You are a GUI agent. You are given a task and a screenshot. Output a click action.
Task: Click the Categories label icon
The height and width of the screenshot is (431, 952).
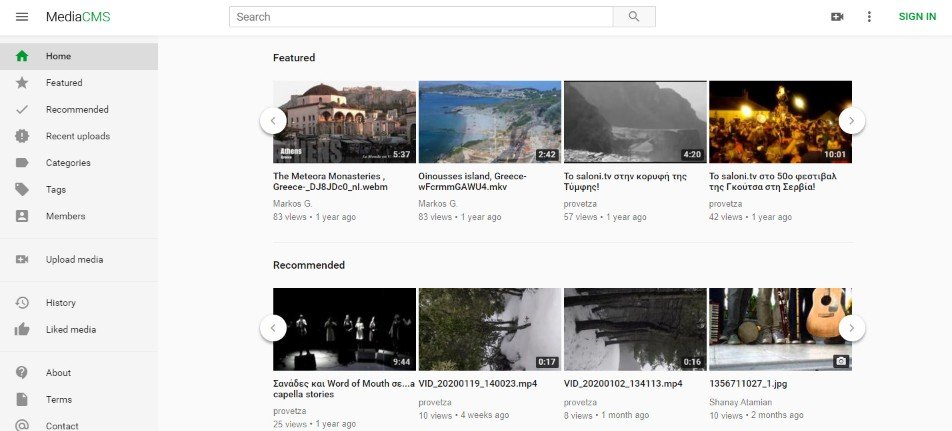coord(22,163)
